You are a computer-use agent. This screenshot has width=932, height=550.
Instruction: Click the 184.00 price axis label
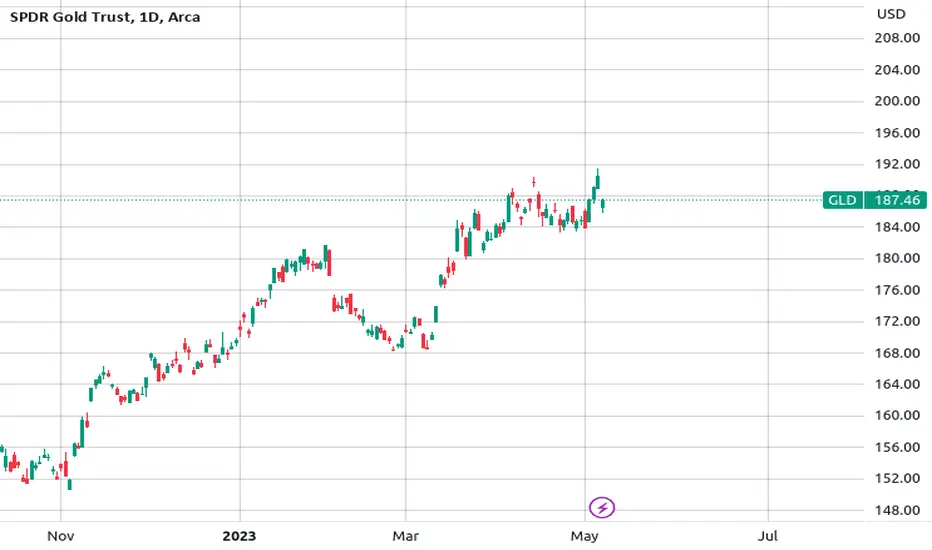click(x=897, y=227)
